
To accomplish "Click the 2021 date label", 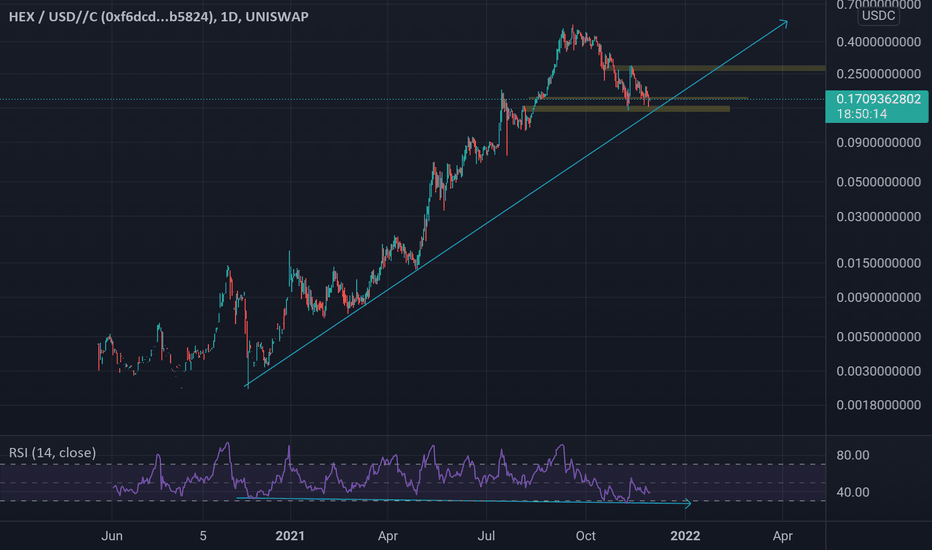I will (290, 536).
